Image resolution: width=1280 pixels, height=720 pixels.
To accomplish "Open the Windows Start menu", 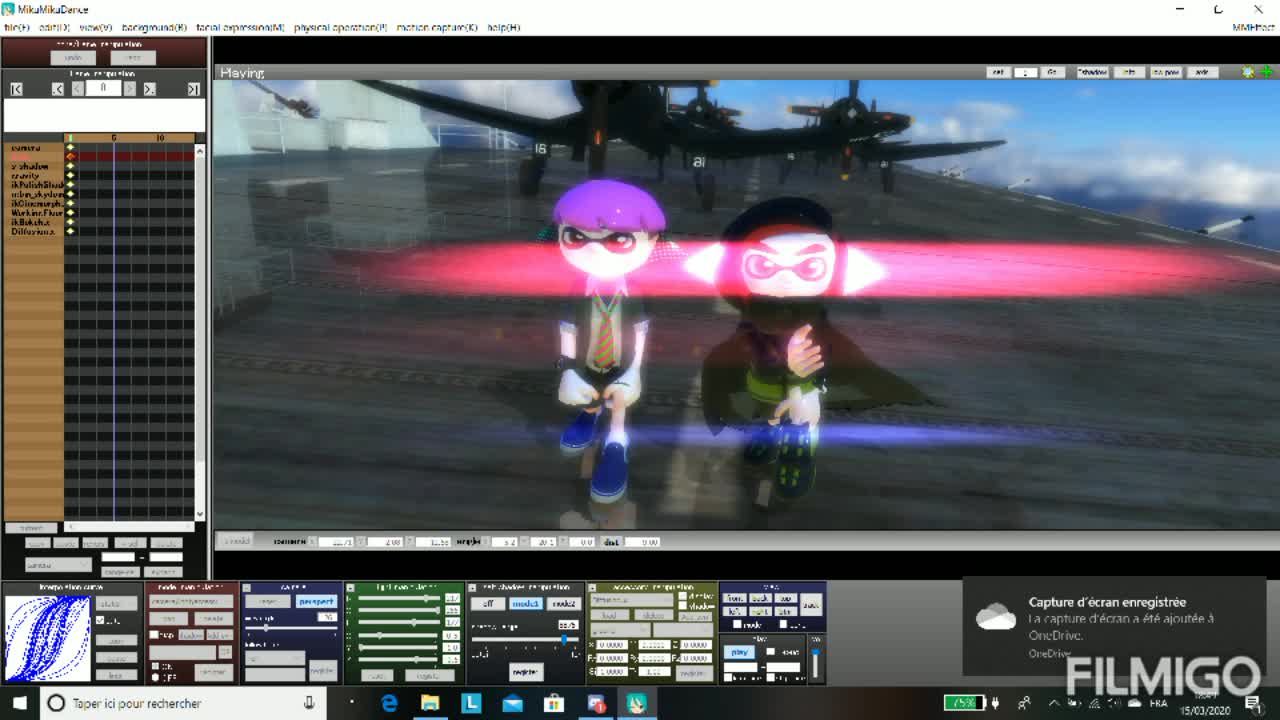I will [x=19, y=703].
